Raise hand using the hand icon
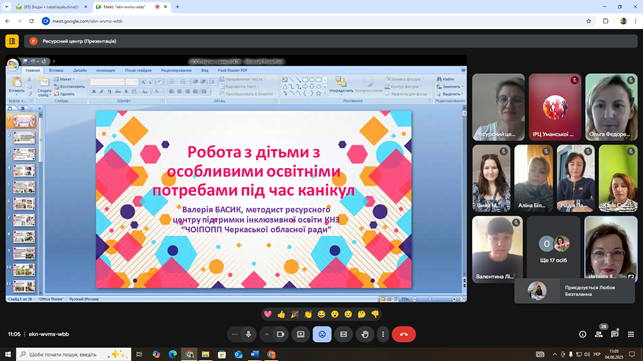Viewport: 643px width, 361px height. click(x=365, y=334)
